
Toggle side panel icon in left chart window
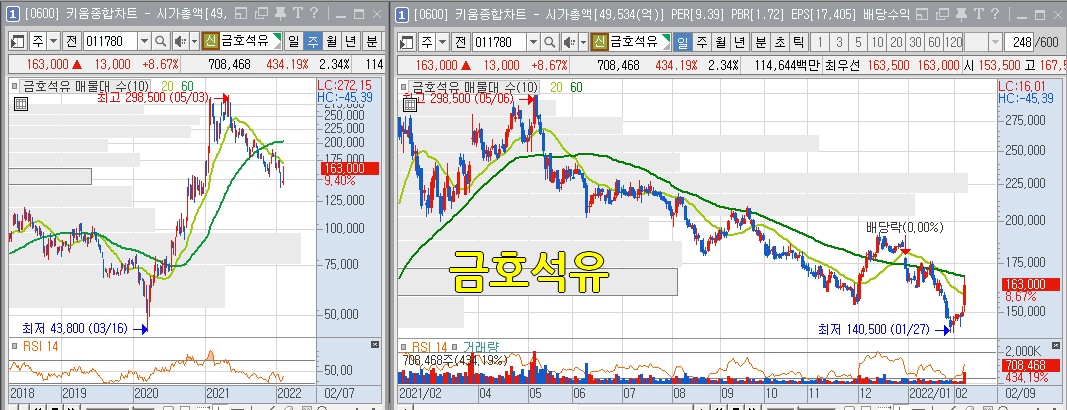tap(18, 42)
